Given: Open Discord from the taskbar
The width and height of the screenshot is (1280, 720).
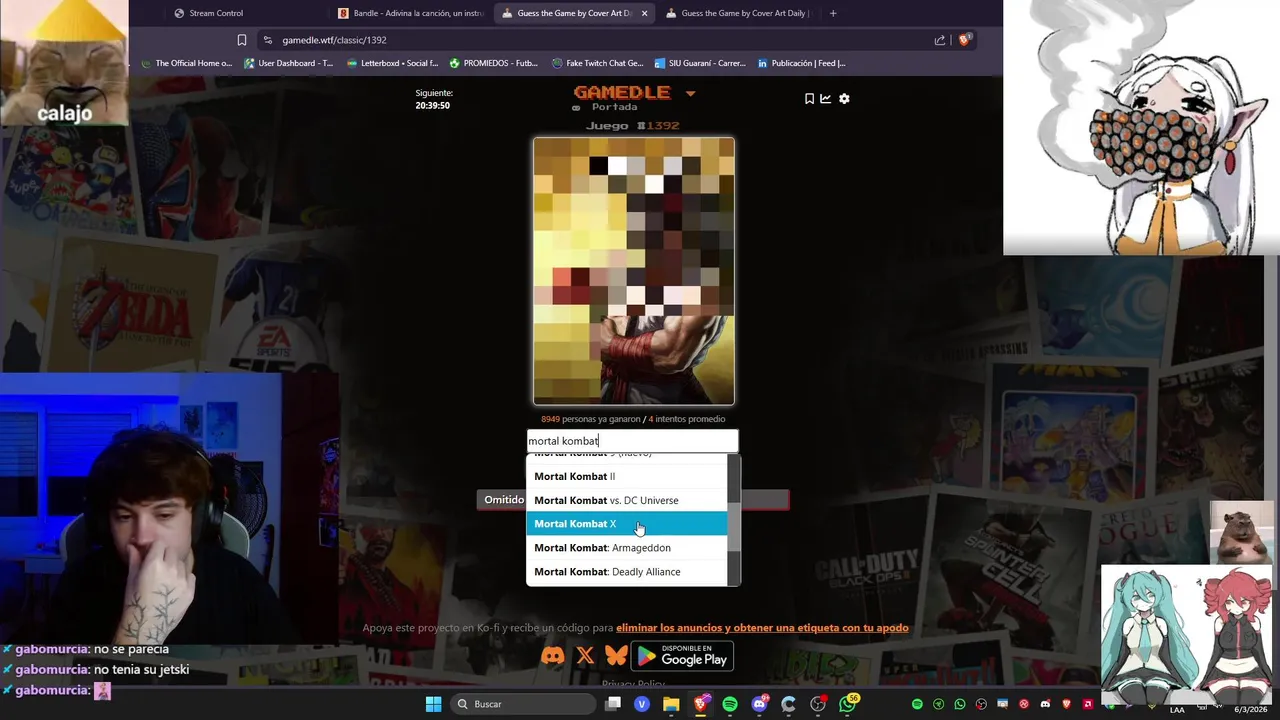Looking at the screenshot, I should coord(760,704).
